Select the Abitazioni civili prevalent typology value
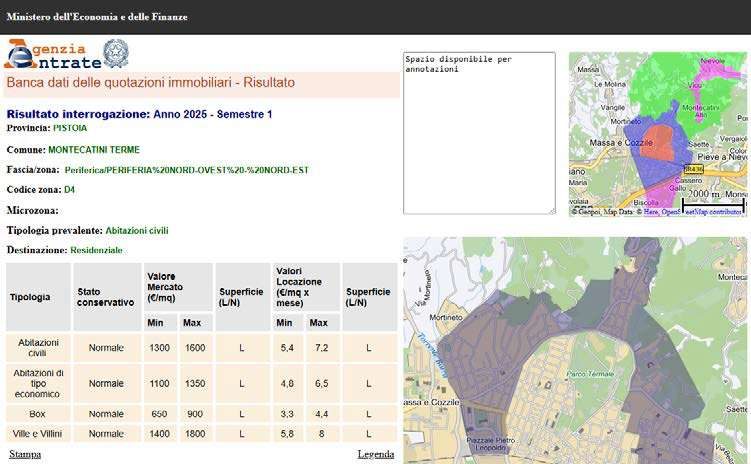 coord(137,230)
